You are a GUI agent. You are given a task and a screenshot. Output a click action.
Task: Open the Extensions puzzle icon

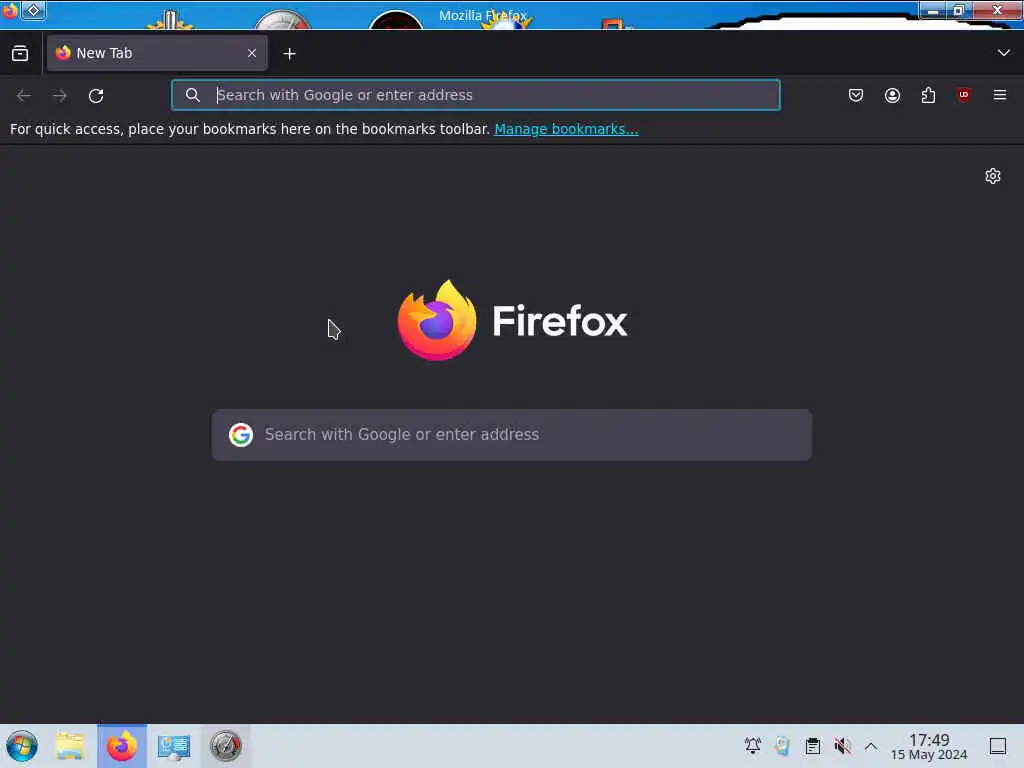point(928,95)
